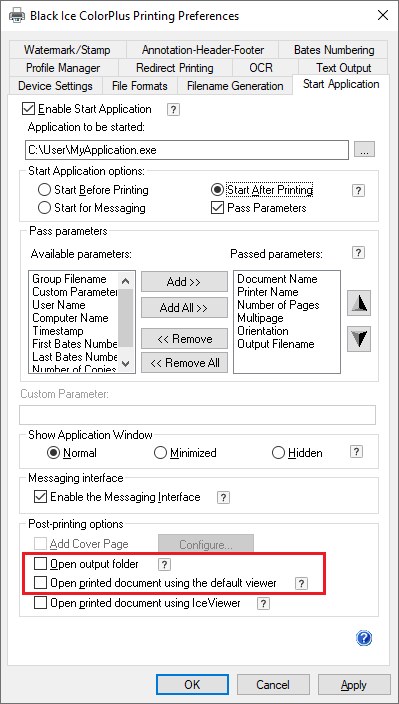Click the Add All >> button
This screenshot has height=704, width=399.
[184, 308]
